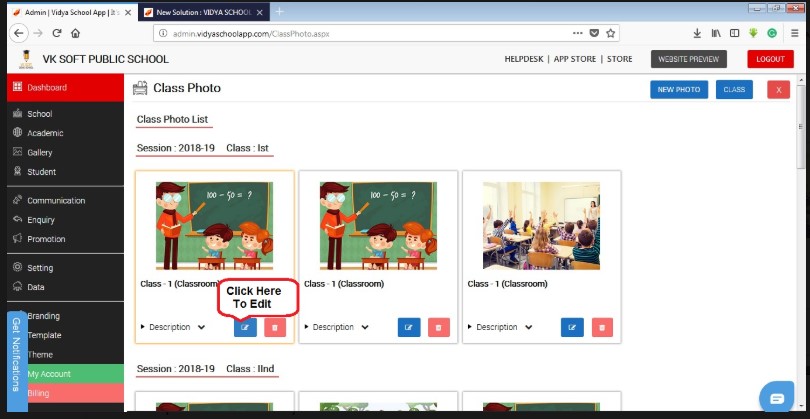Click the browser home icon

pyautogui.click(x=75, y=33)
